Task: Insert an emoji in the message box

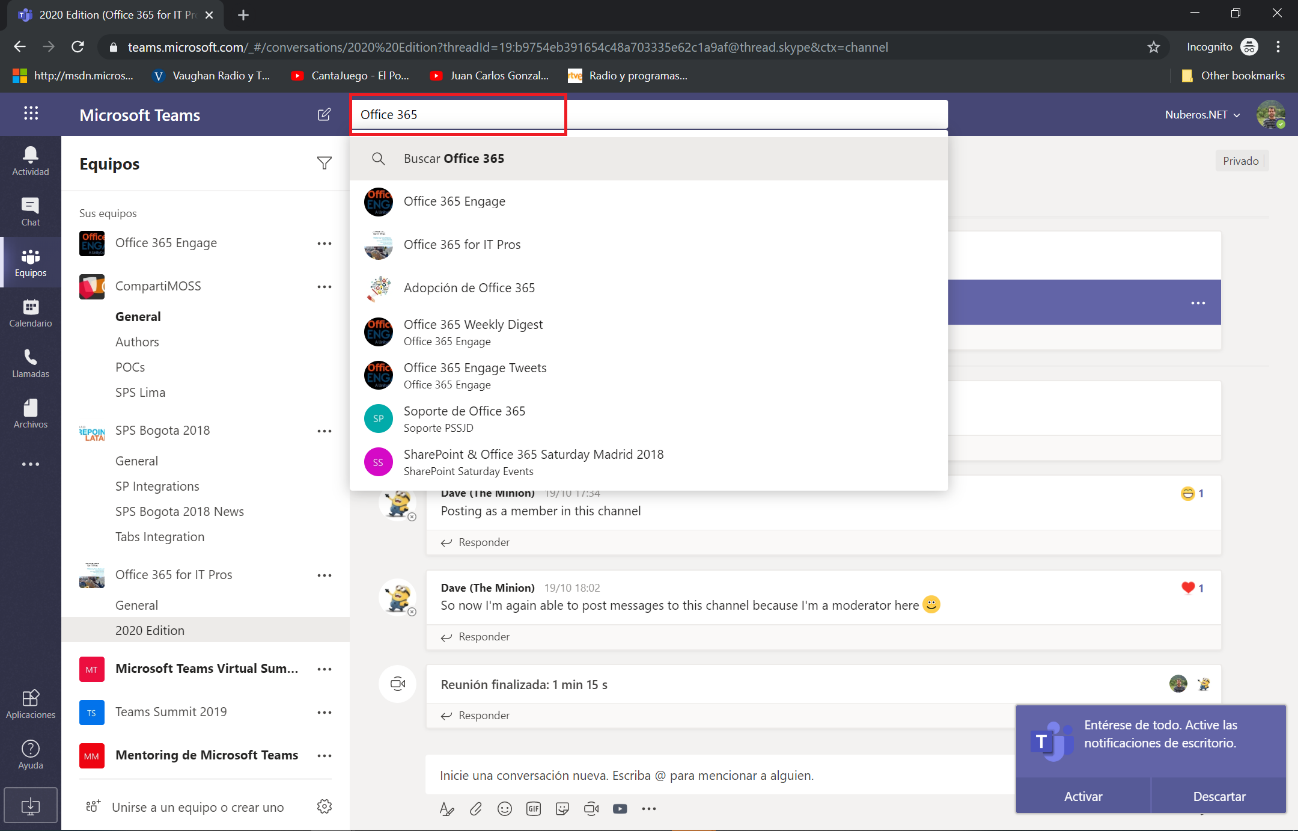Action: point(504,809)
